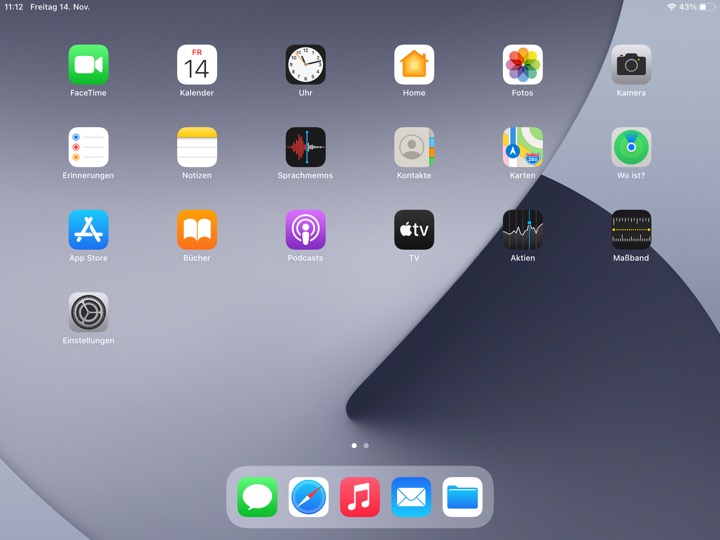Launch the Kamera app

click(631, 64)
